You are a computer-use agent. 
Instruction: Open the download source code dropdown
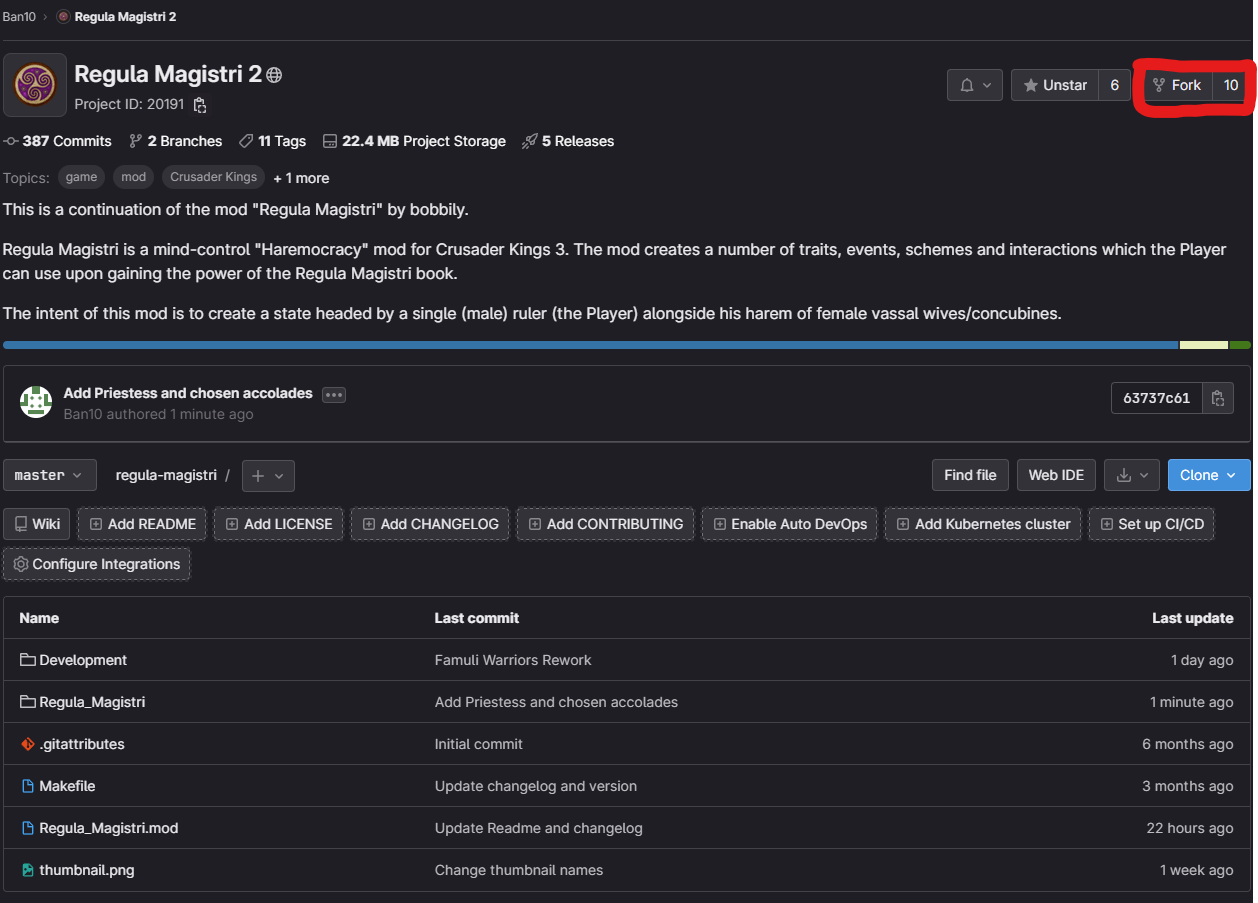pos(1132,475)
